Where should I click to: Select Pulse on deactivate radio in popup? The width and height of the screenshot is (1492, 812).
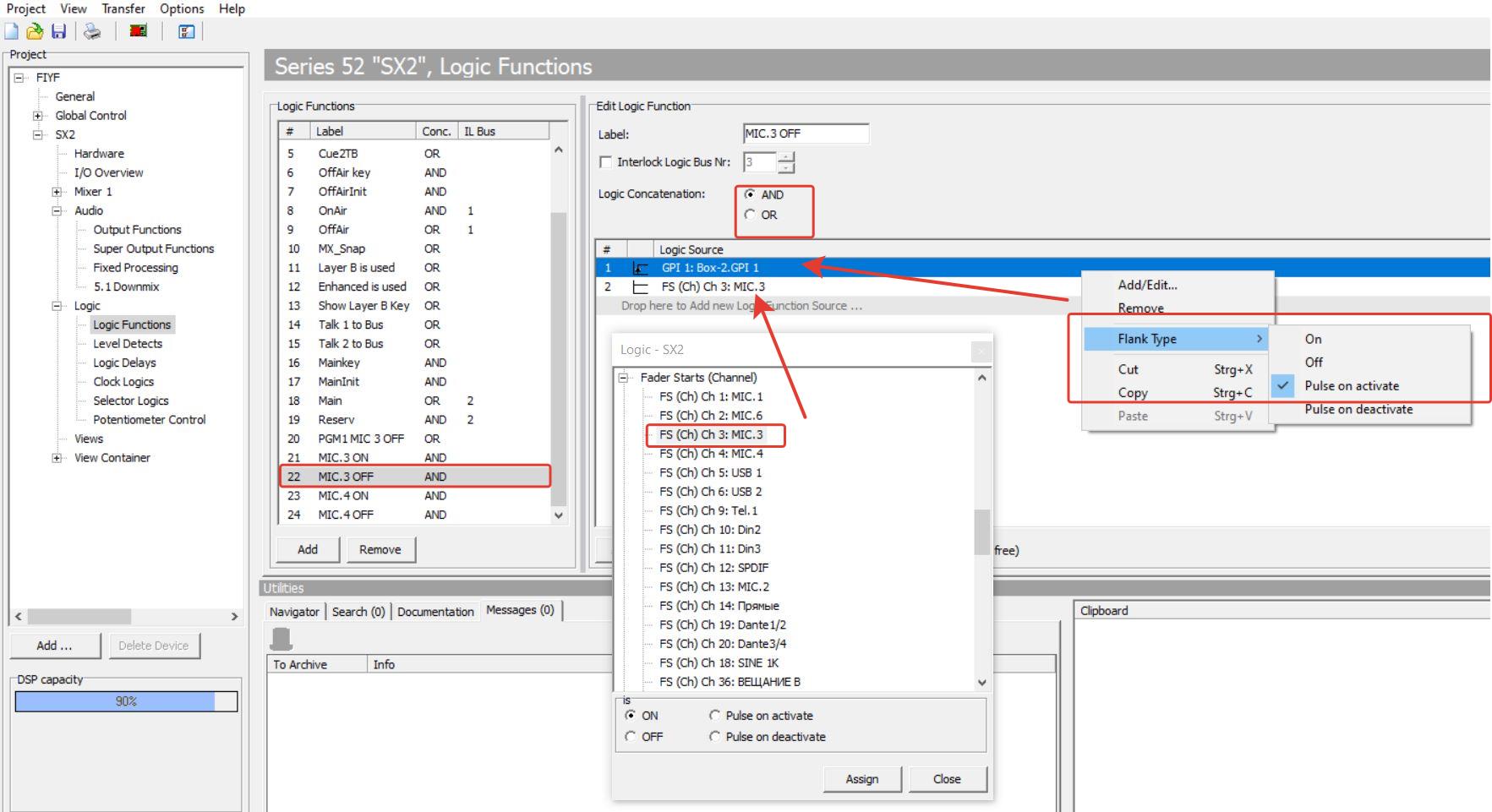point(715,737)
